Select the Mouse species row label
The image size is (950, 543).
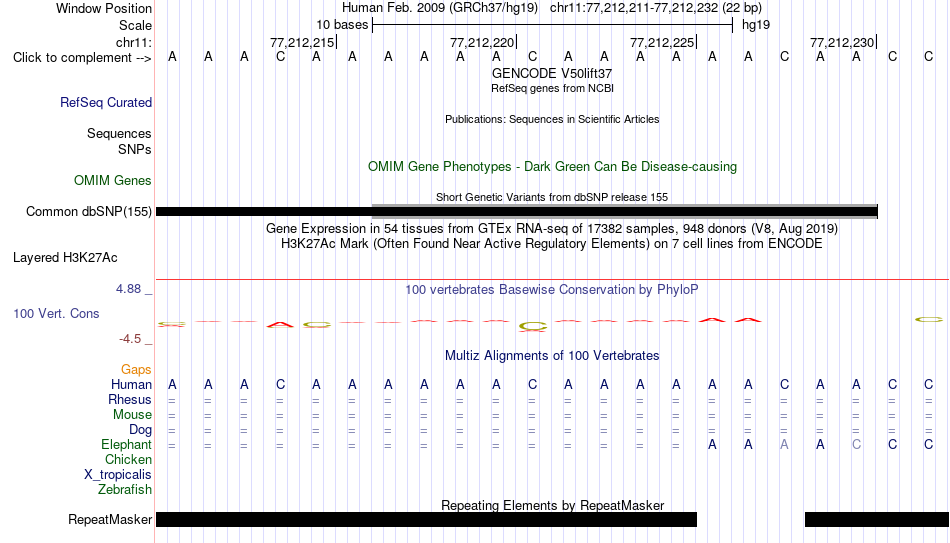click(x=132, y=415)
